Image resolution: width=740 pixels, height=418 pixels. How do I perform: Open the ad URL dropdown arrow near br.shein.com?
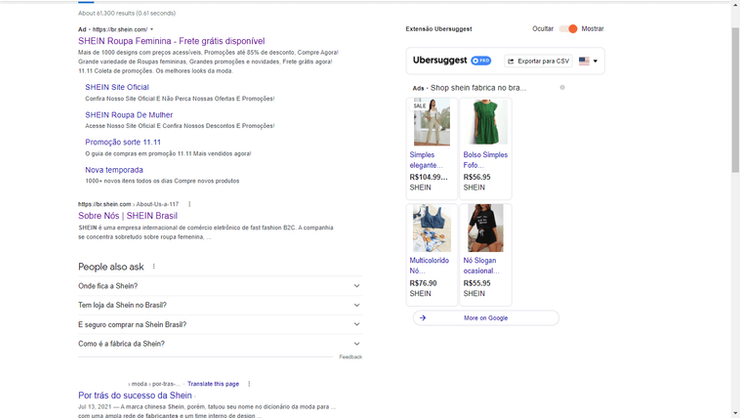pyautogui.click(x=151, y=29)
